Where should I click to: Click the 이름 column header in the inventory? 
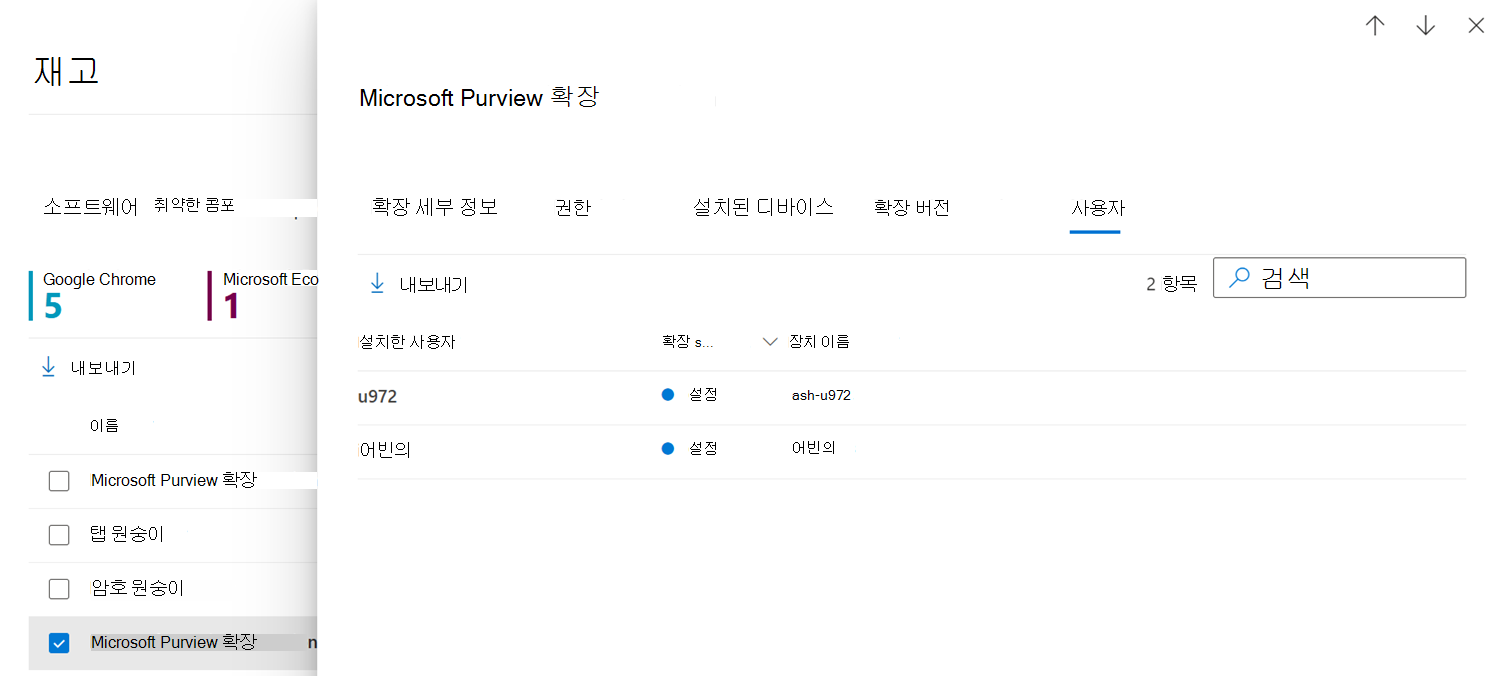coord(104,426)
